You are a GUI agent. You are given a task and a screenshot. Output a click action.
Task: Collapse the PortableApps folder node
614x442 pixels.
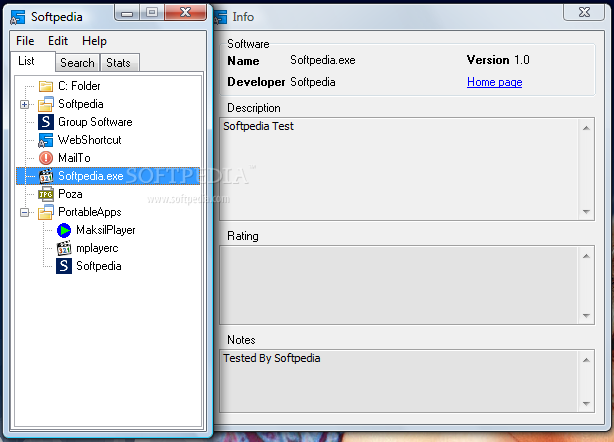(24, 212)
